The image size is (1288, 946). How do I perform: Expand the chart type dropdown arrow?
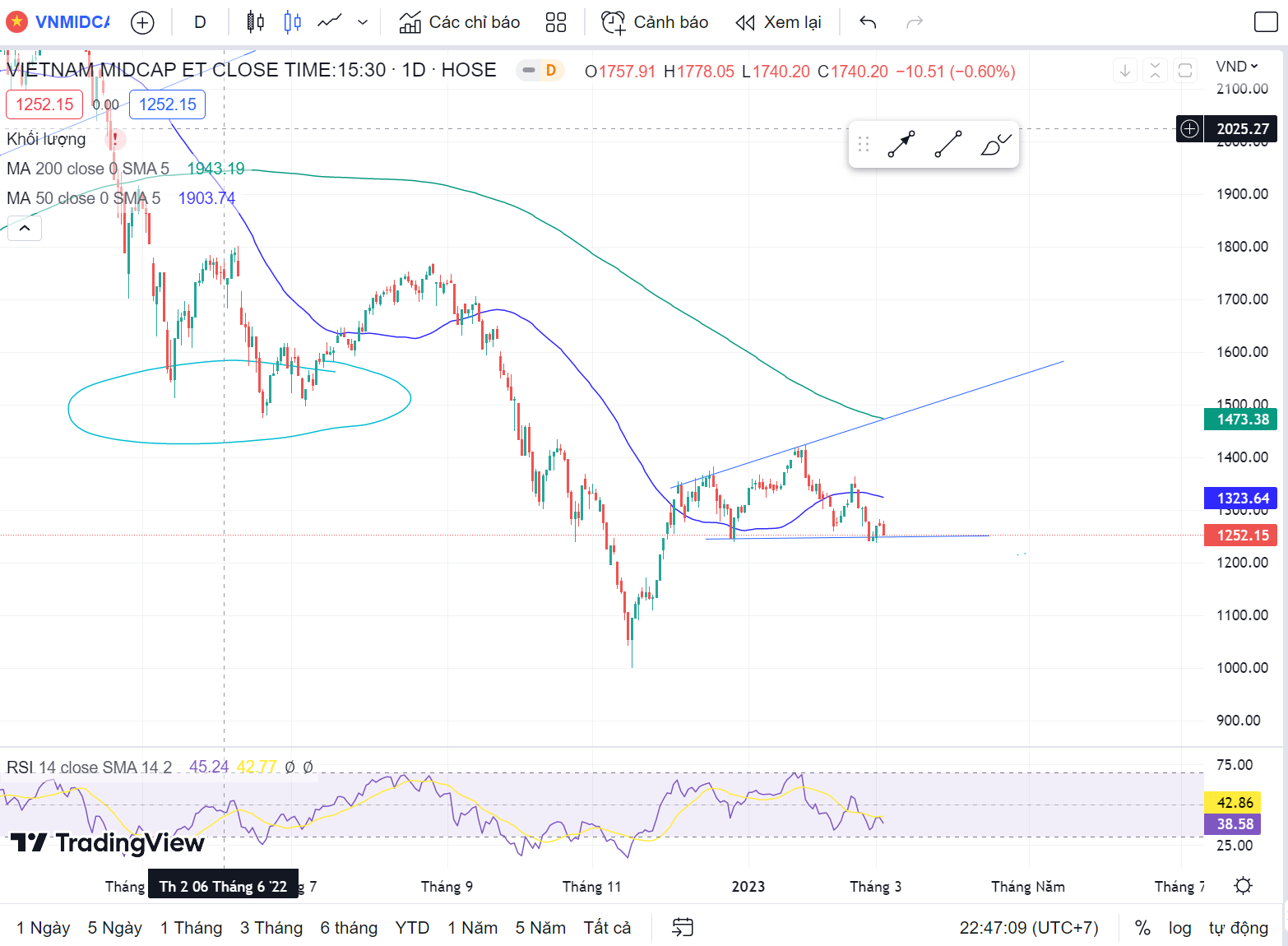pos(363,22)
